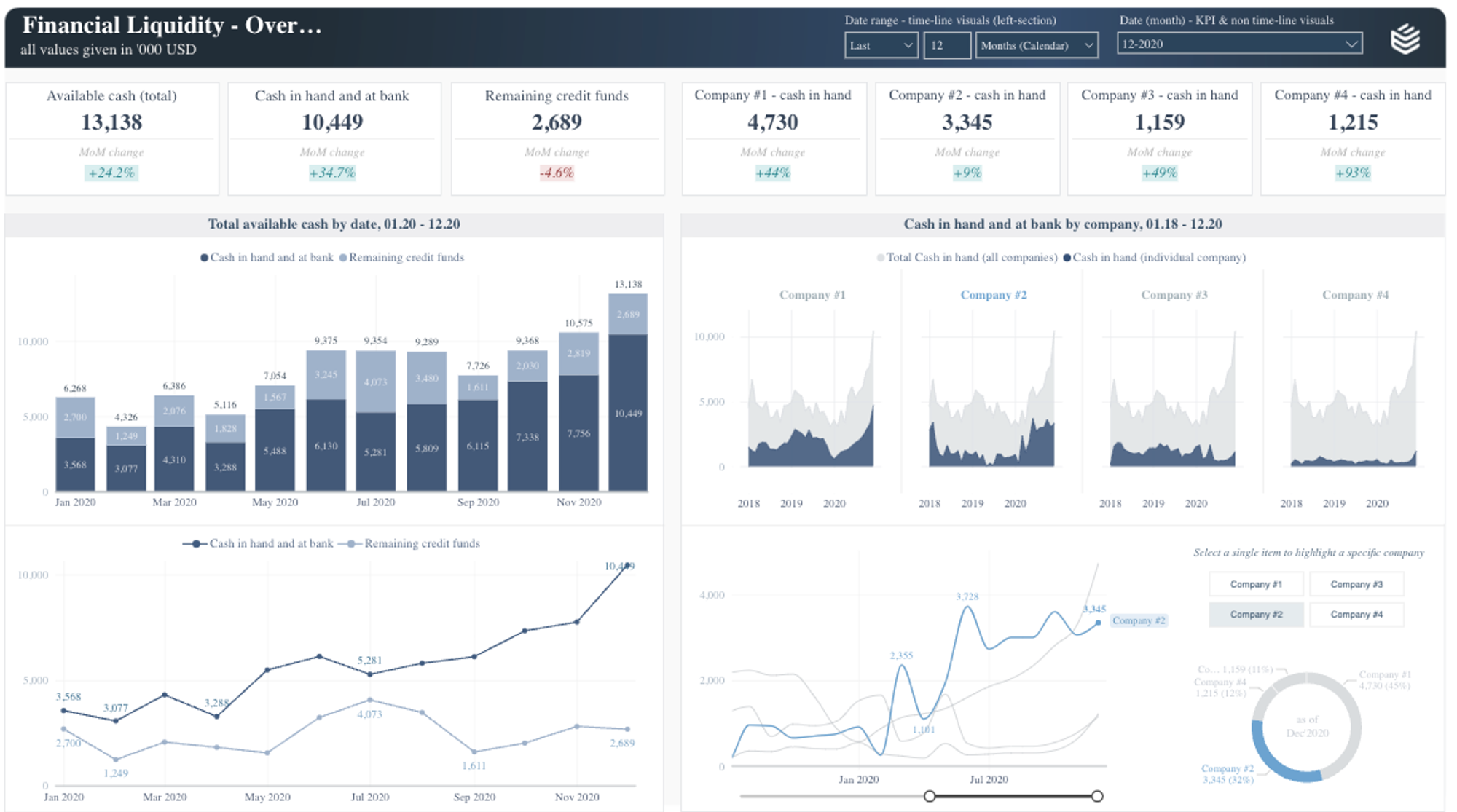
Task: Select the Company #4 small multiple header
Action: click(x=1355, y=294)
